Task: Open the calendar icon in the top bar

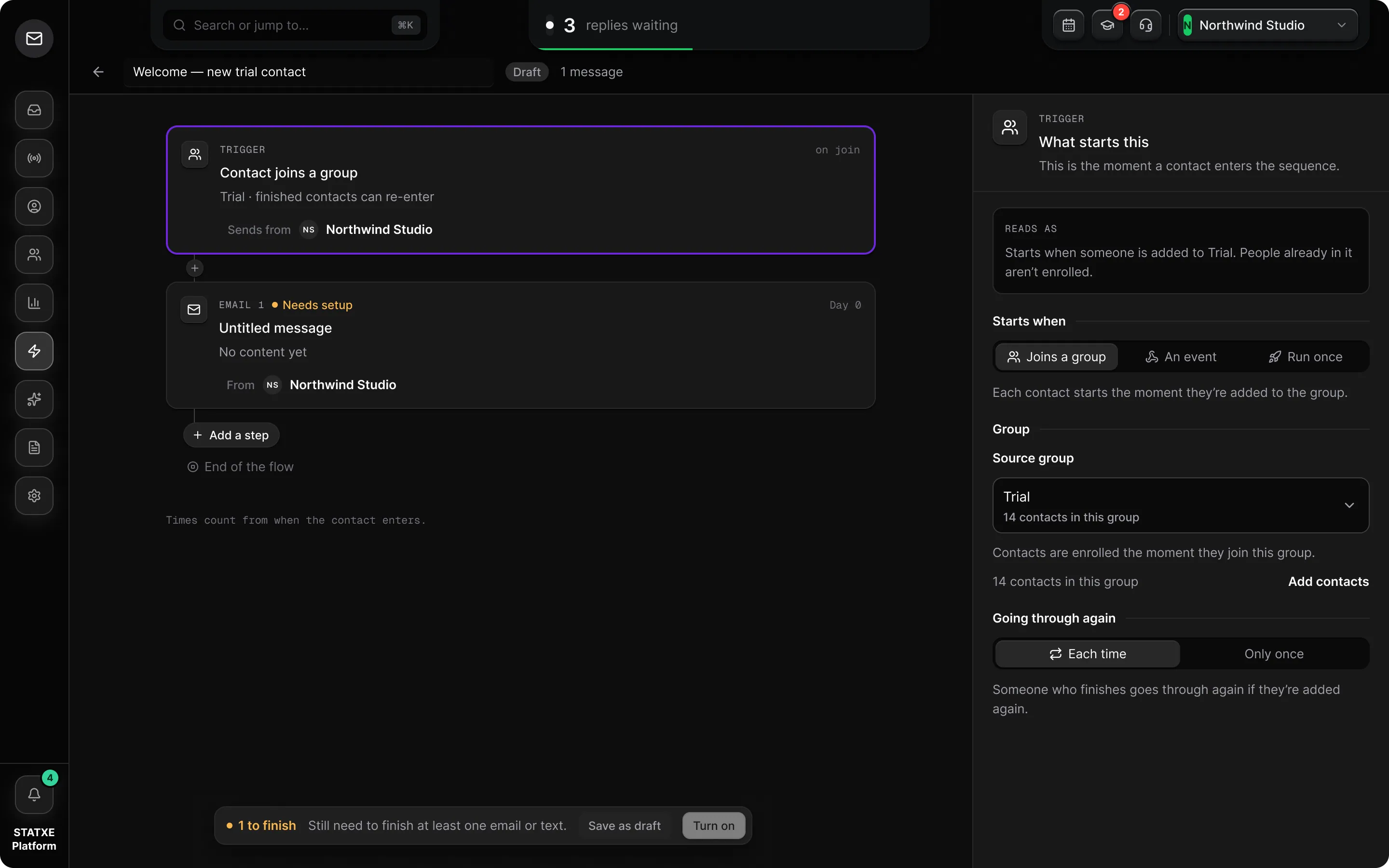Action: pyautogui.click(x=1069, y=25)
